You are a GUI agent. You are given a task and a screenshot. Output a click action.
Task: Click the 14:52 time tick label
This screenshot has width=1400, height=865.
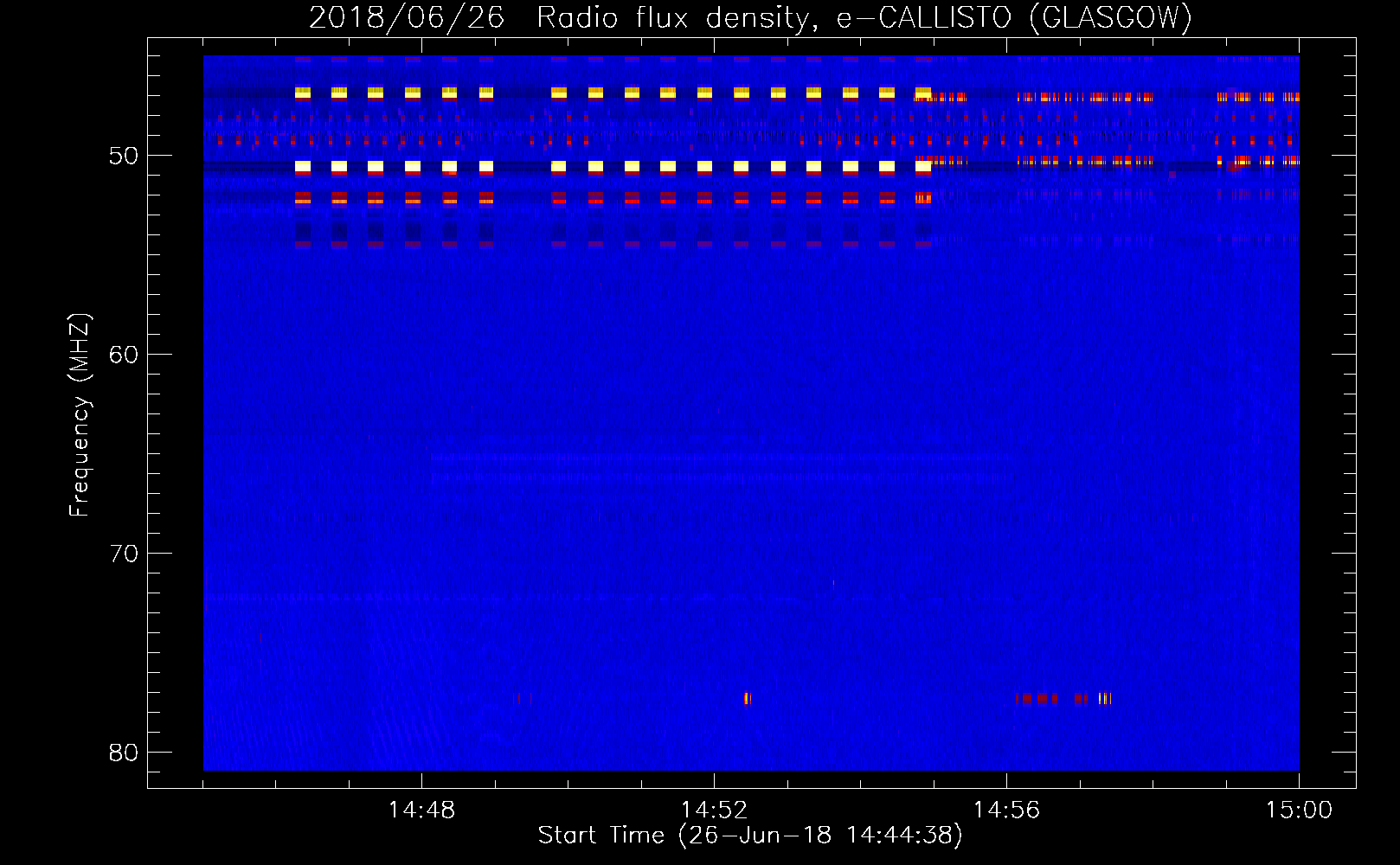(714, 811)
